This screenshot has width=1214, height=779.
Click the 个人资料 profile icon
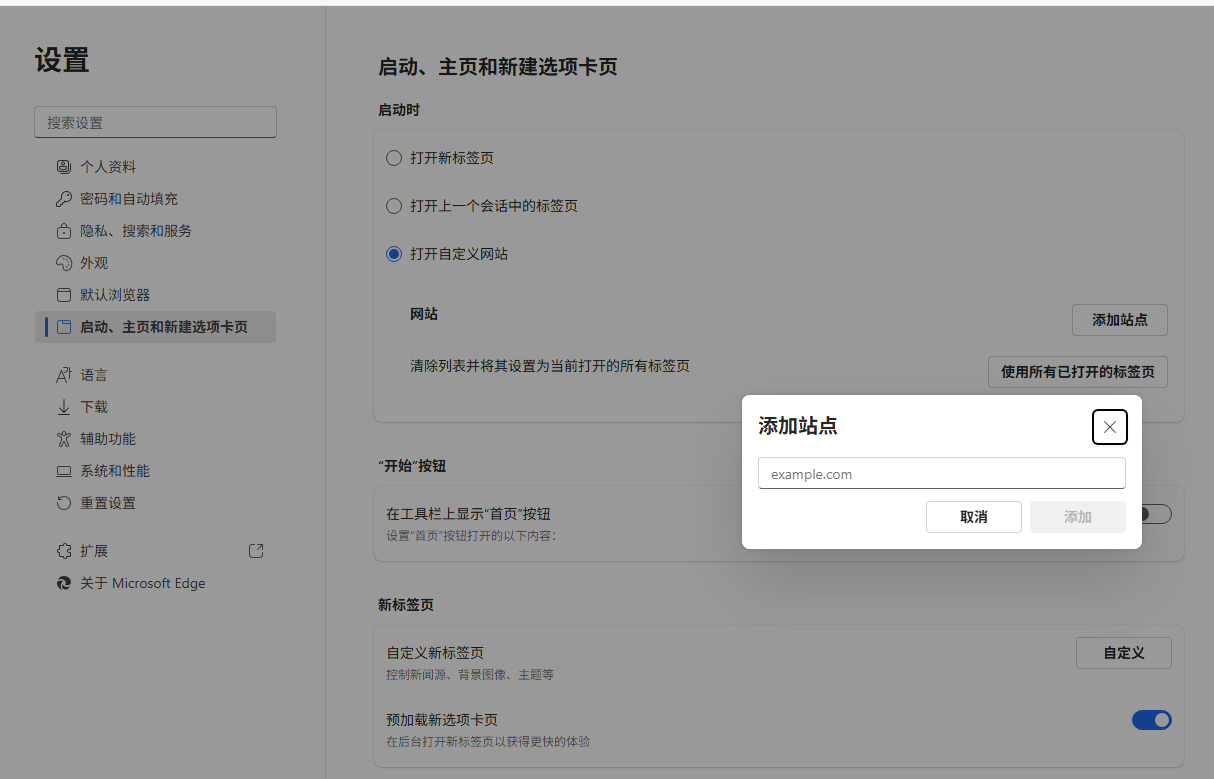click(64, 167)
